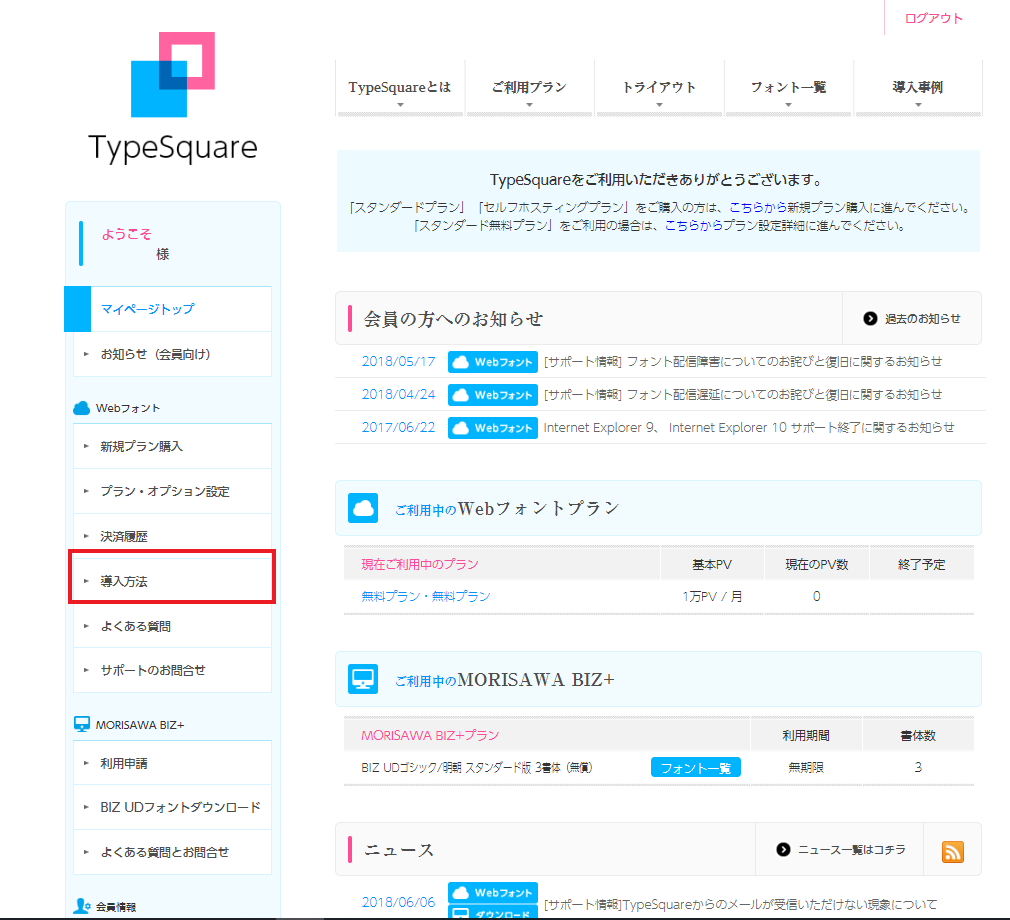This screenshot has height=920, width=1010.
Task: Click the Webフォント badge for 2018/04/24
Action: click(x=493, y=395)
